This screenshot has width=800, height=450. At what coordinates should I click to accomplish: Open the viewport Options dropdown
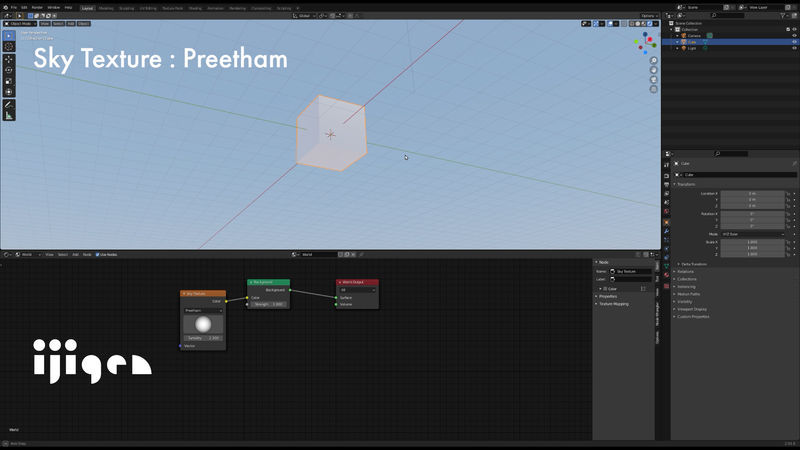point(649,16)
